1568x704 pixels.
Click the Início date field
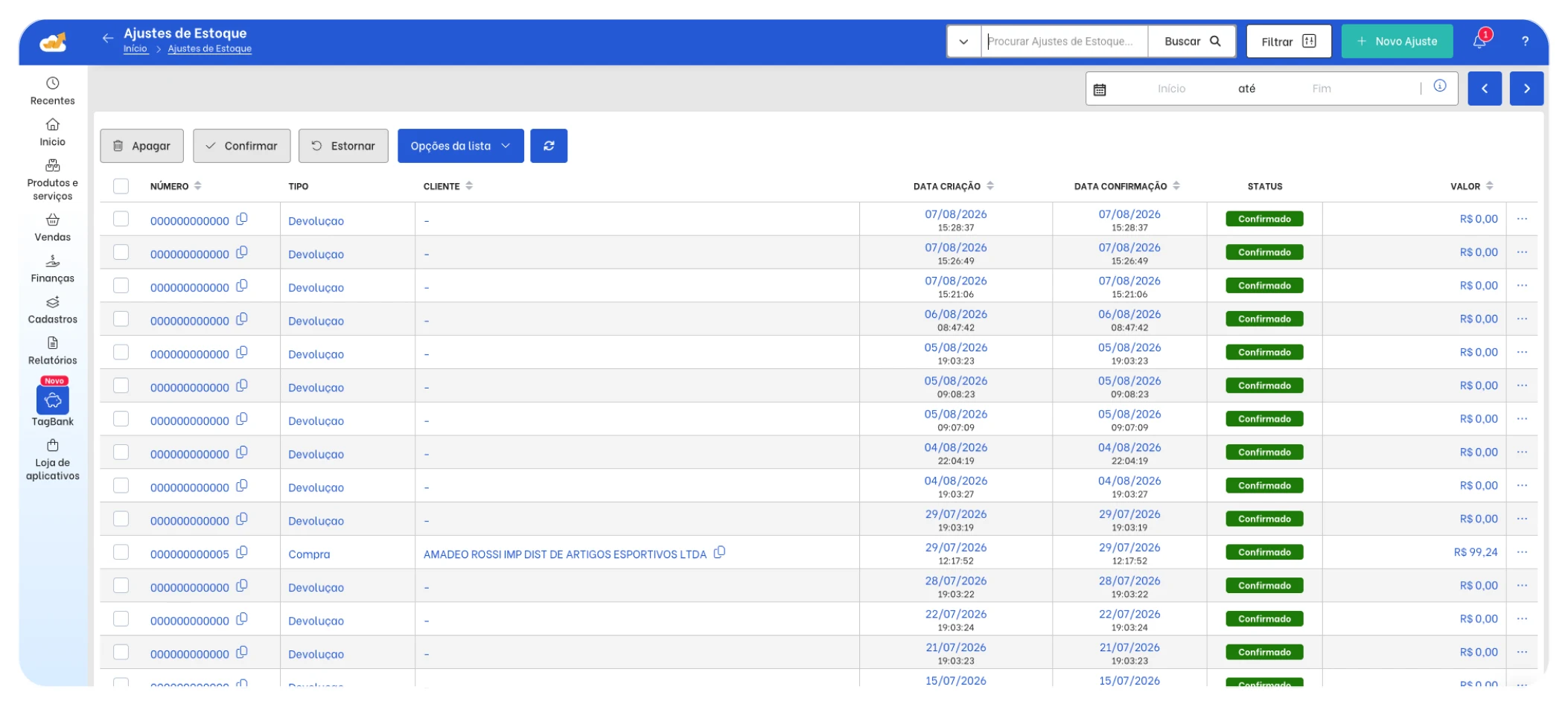point(1171,89)
